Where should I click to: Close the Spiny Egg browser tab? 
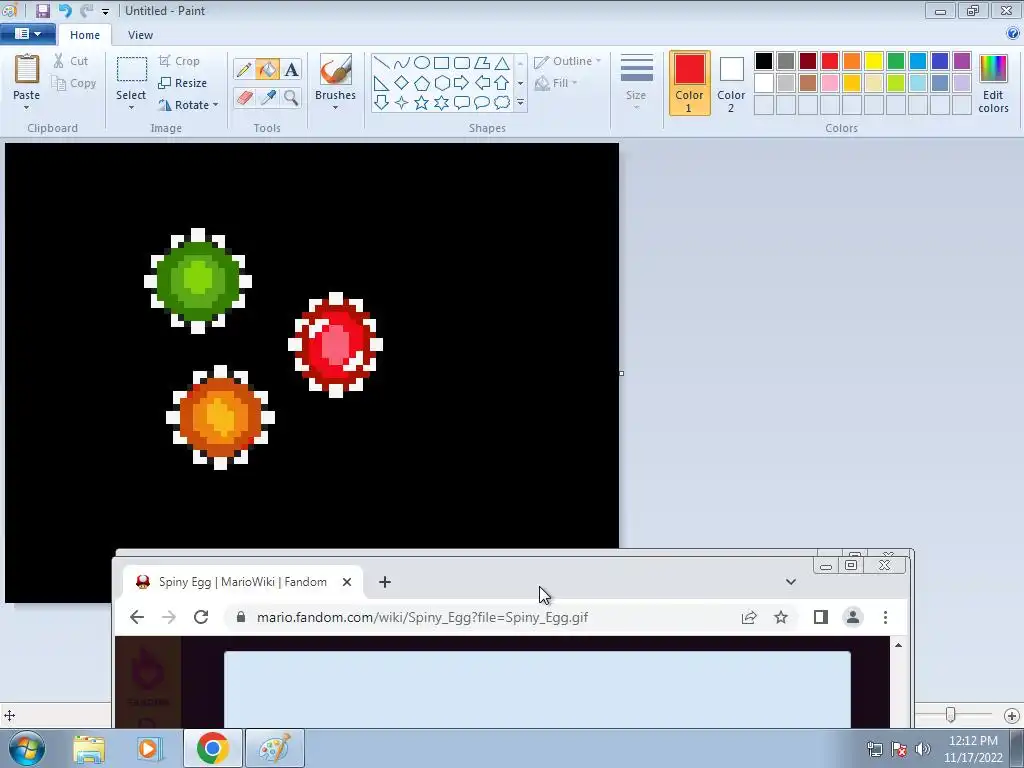pos(347,582)
